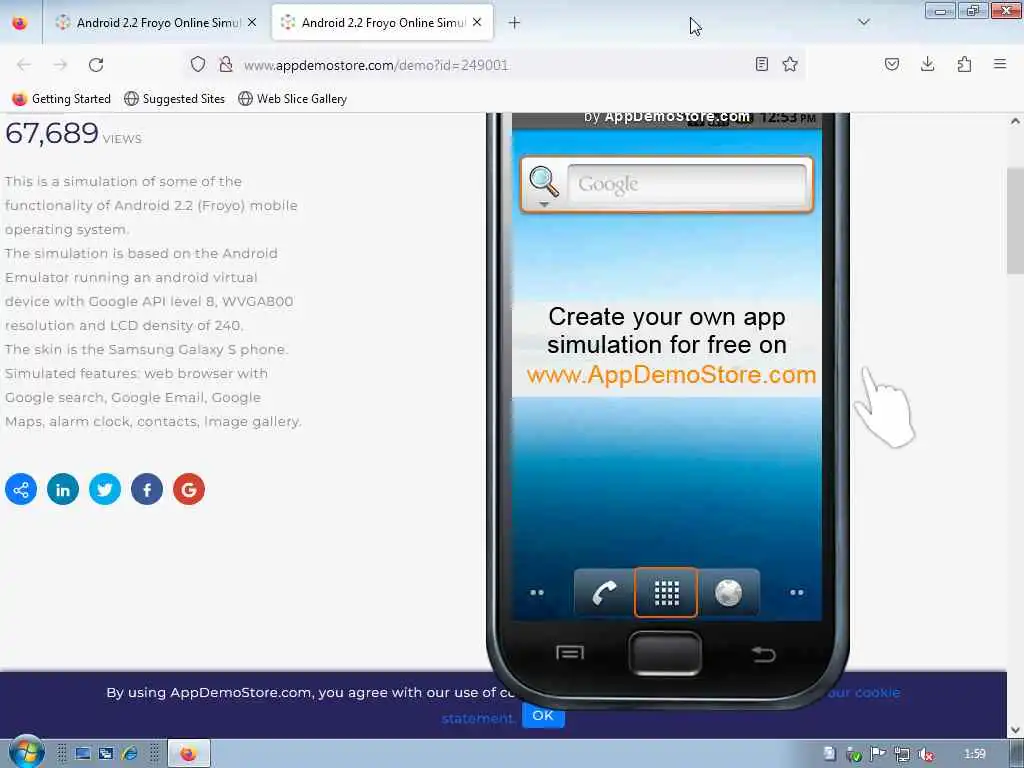The image size is (1024, 768).
Task: Open the Extensions menu
Action: 964,64
